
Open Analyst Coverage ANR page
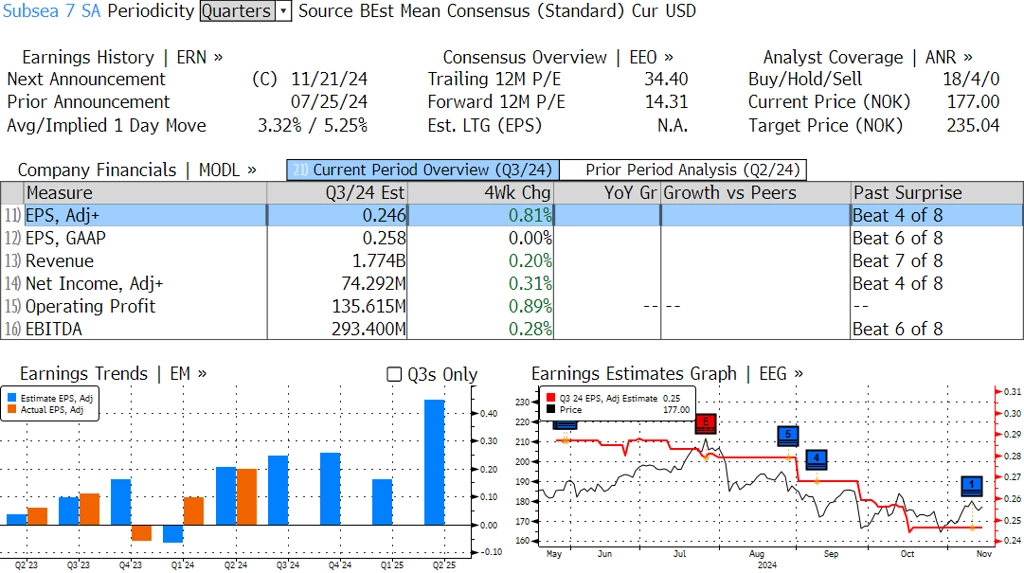click(x=867, y=57)
